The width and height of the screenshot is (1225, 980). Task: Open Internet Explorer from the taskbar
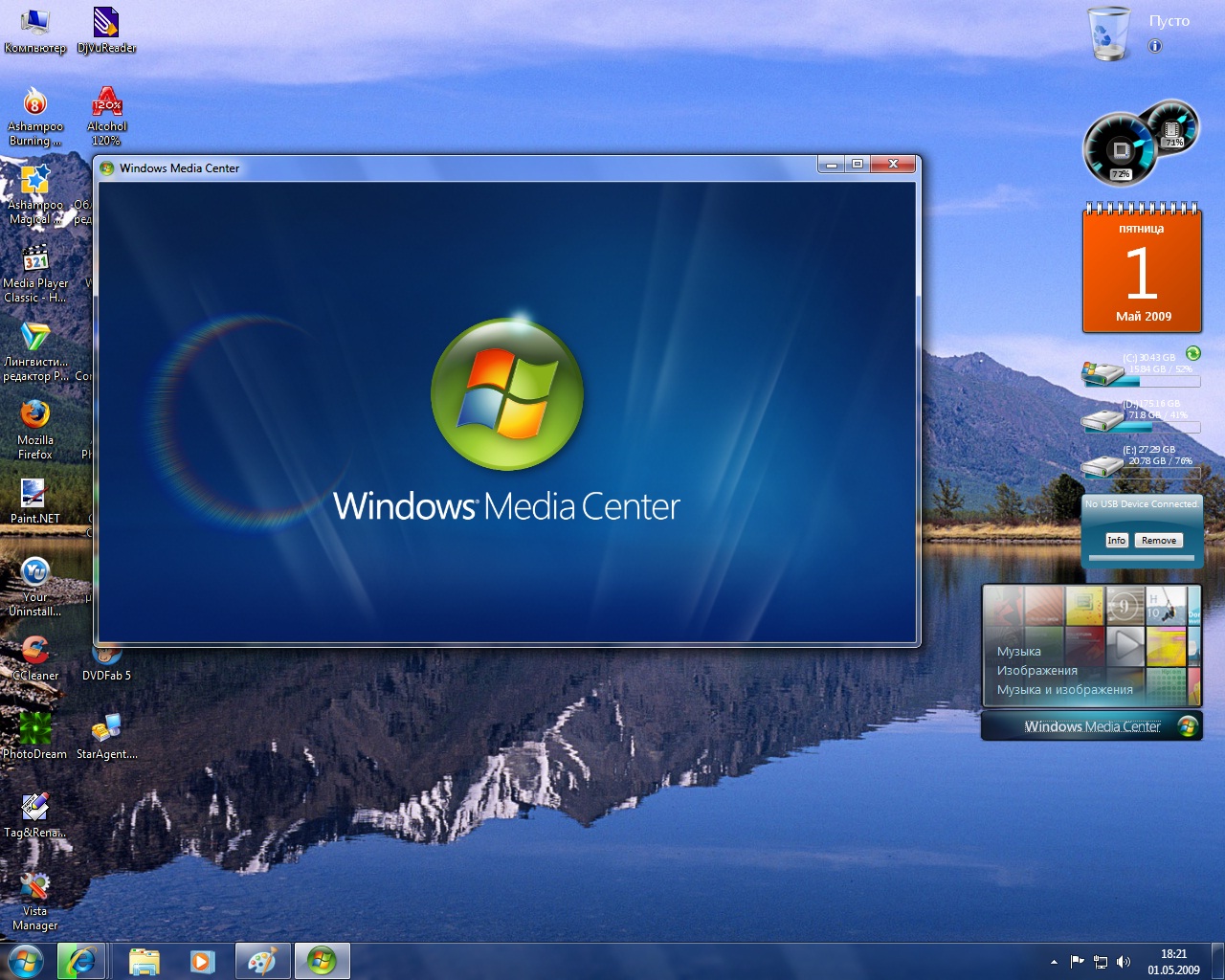[80, 961]
